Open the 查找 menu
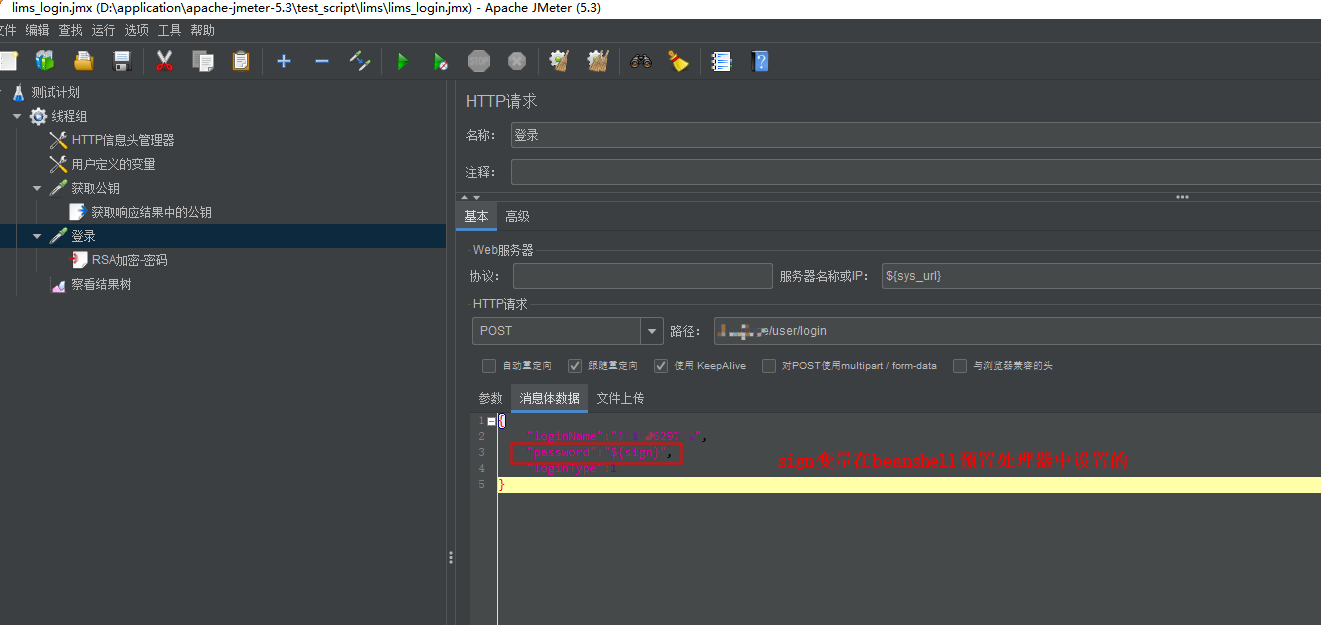The image size is (1321, 625). pos(71,31)
